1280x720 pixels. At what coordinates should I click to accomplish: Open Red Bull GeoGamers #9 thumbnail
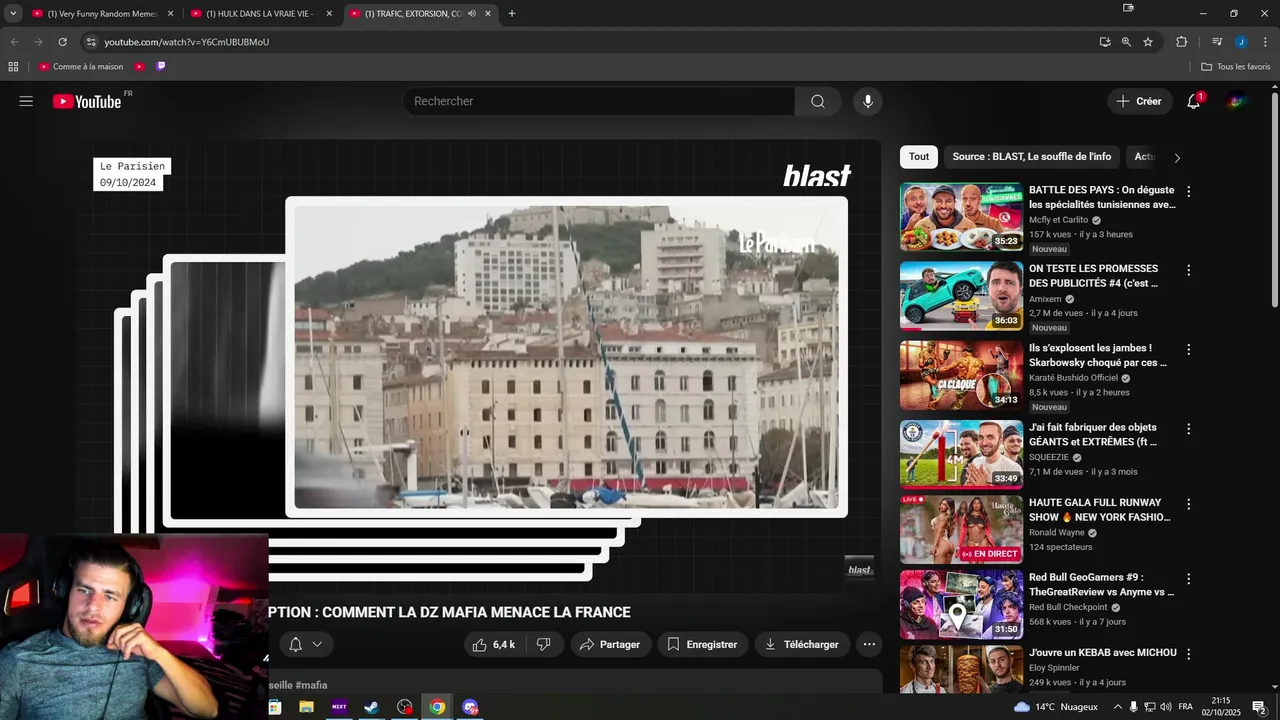point(961,604)
